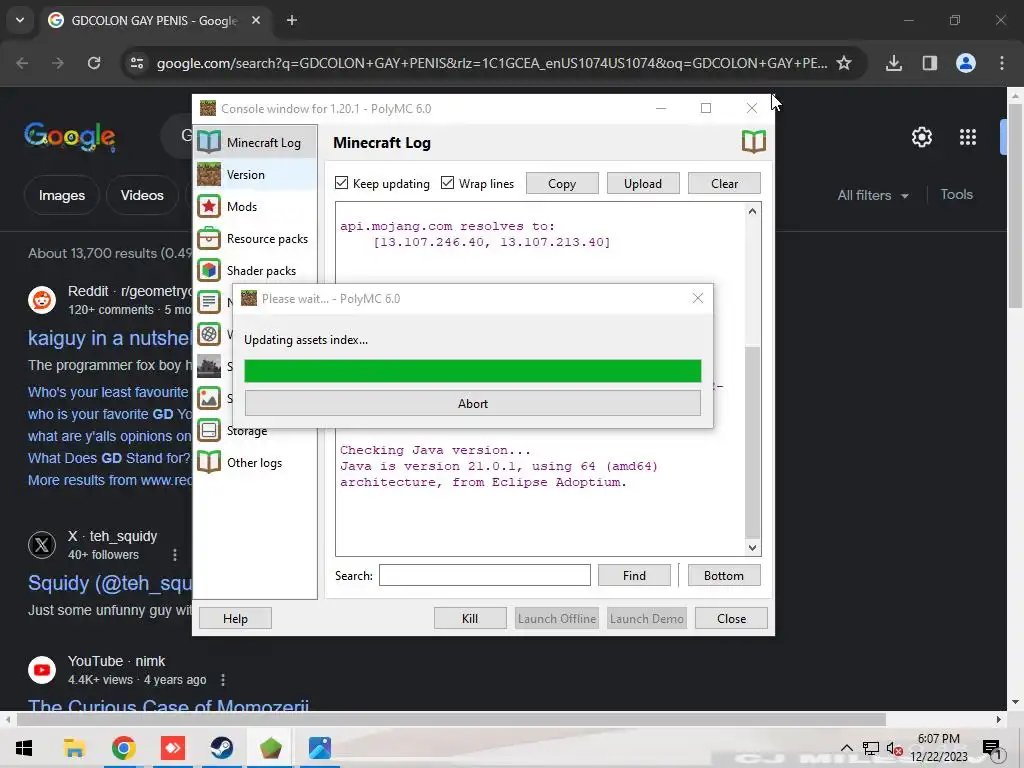Click the Find button
The image size is (1024, 768).
(634, 575)
